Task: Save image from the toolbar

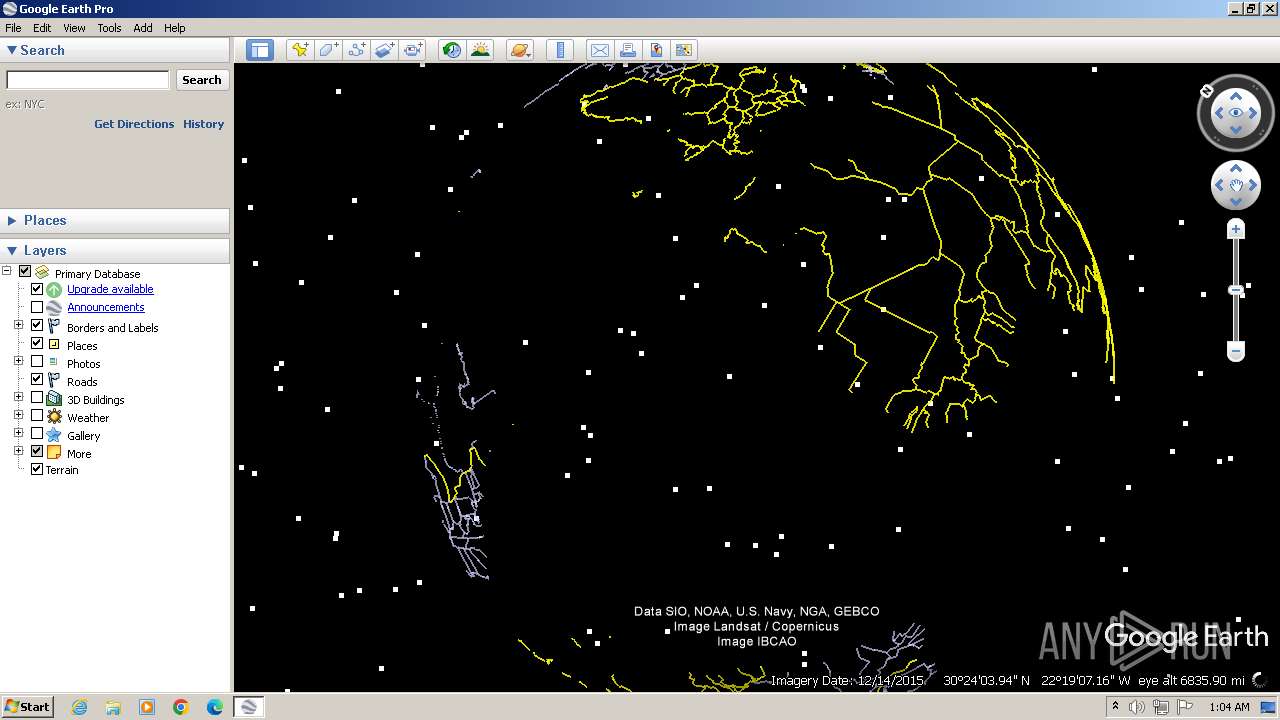Action: (x=656, y=50)
